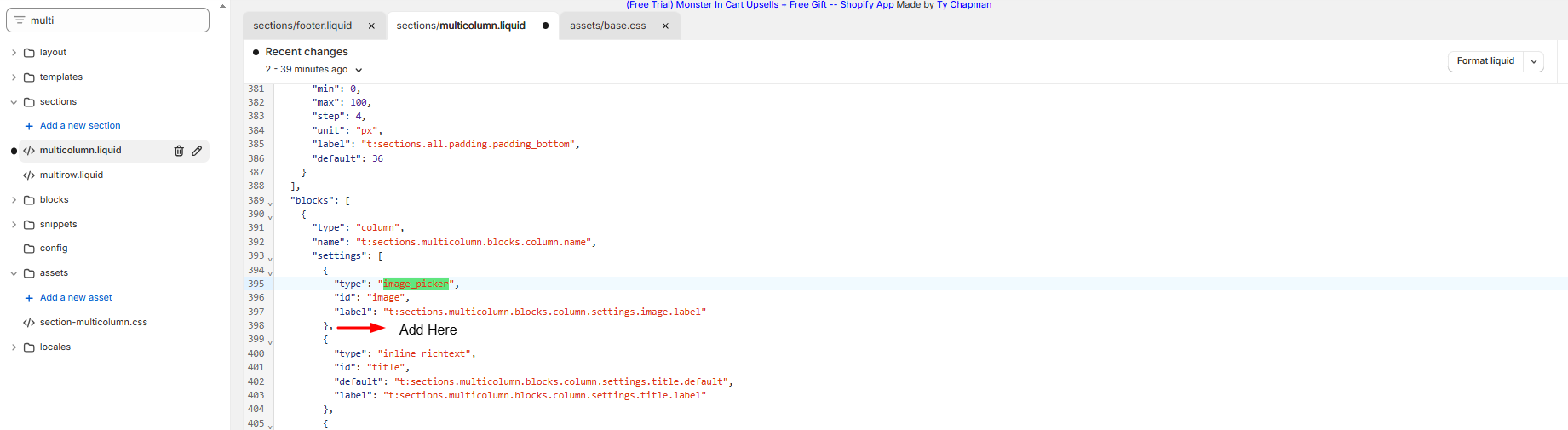Screen dimensions: 1568x430
Task: Expand the snippets folder
Action: point(14,225)
